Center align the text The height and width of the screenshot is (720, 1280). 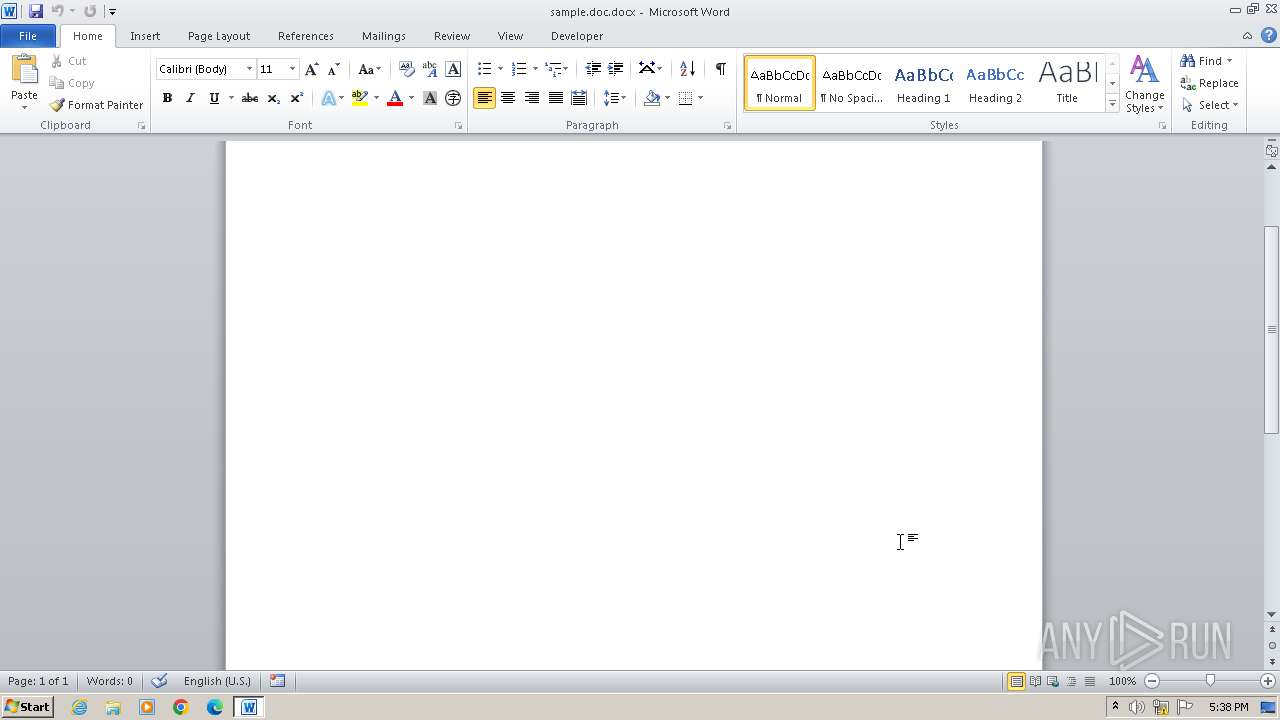[x=508, y=98]
